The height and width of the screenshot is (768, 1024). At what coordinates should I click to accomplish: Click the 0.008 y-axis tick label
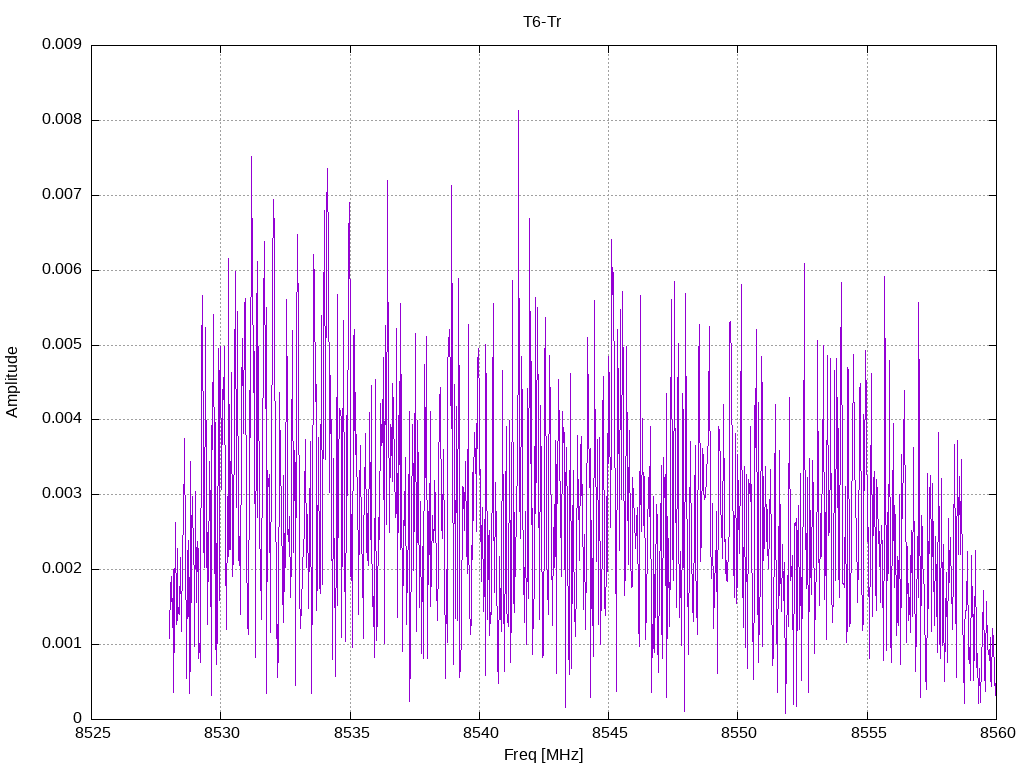[x=62, y=120]
